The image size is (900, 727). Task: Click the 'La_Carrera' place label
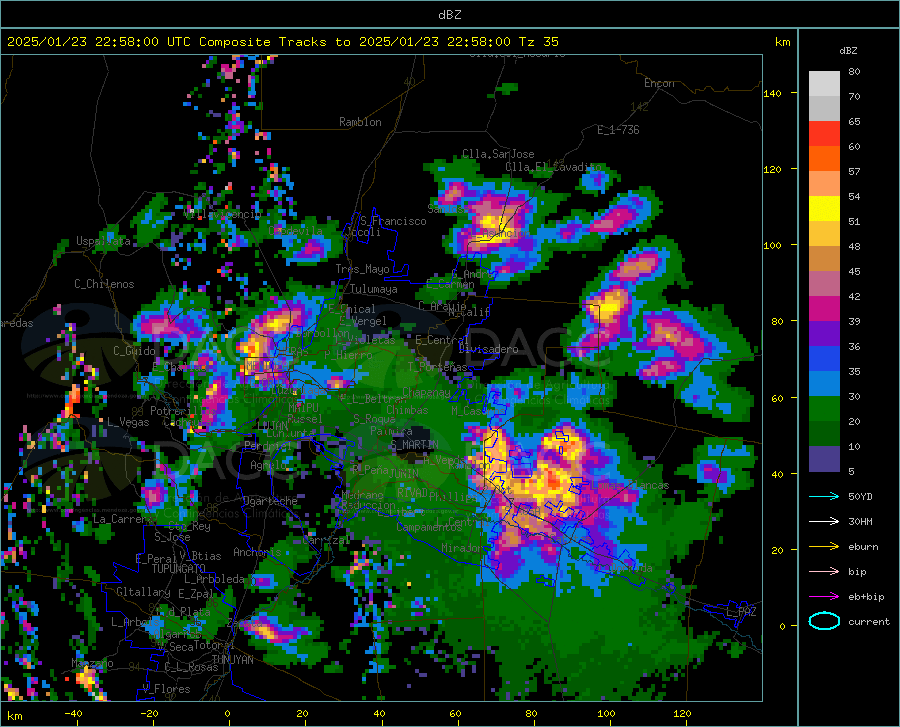pos(122,519)
